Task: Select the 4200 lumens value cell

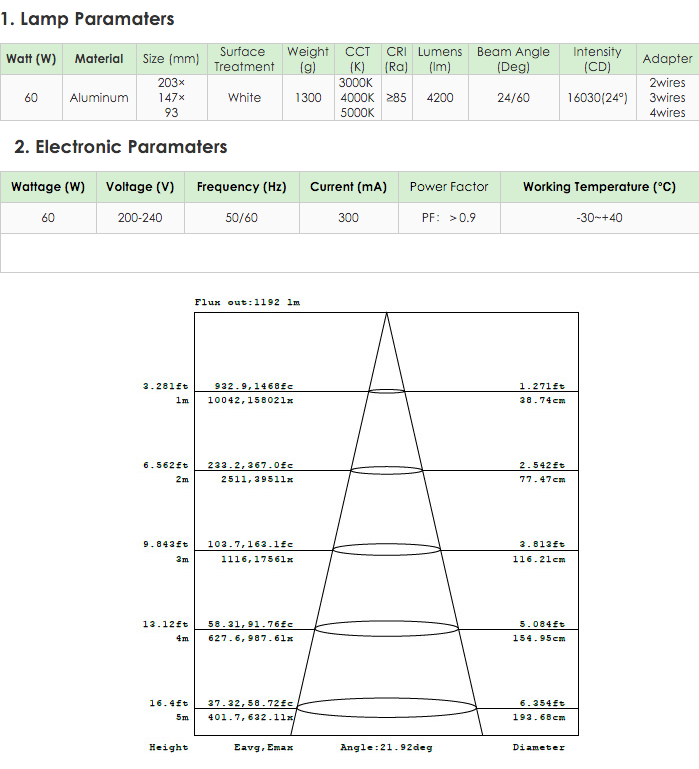Action: tap(440, 98)
